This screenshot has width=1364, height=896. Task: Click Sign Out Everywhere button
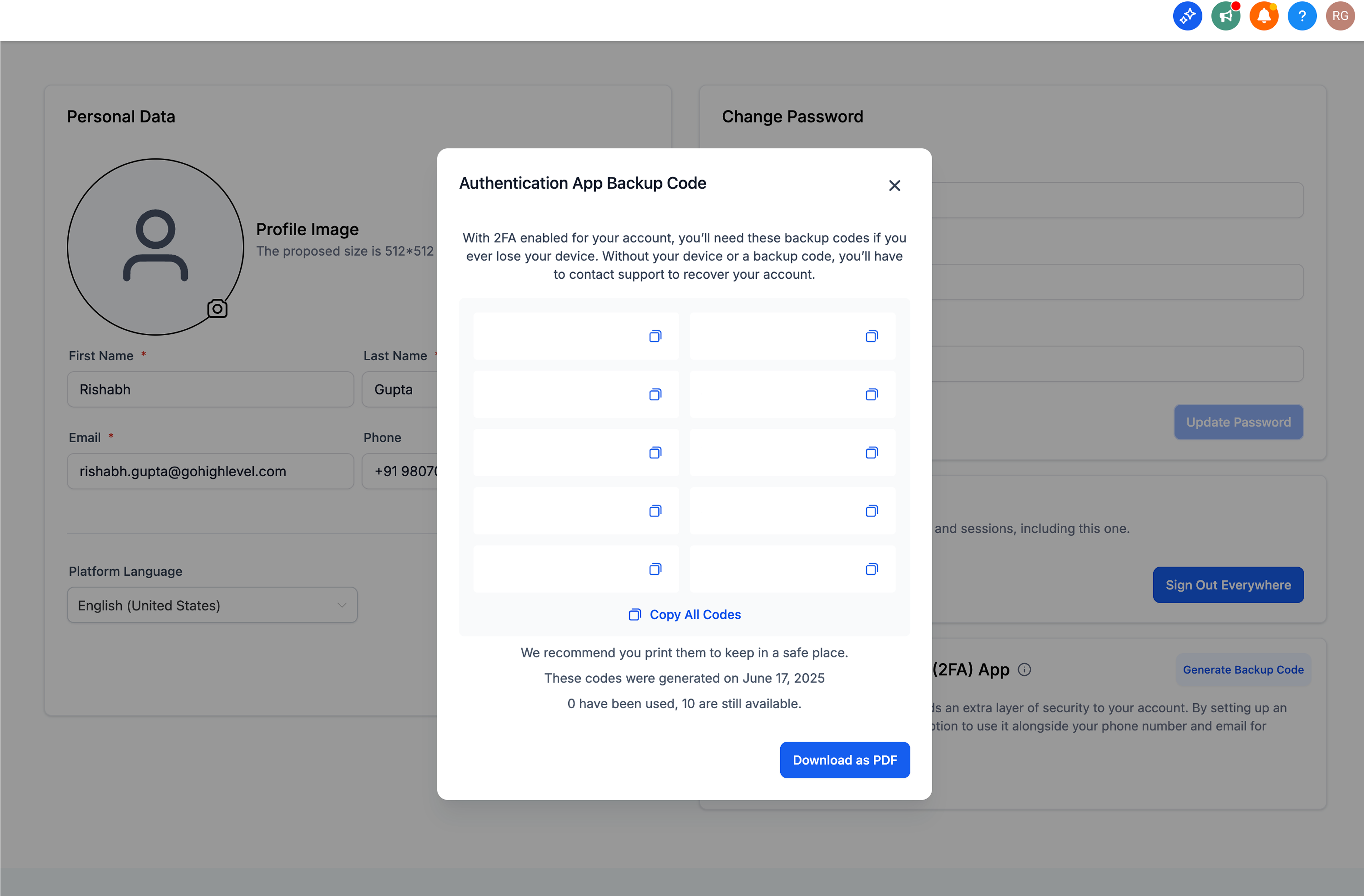[1228, 585]
